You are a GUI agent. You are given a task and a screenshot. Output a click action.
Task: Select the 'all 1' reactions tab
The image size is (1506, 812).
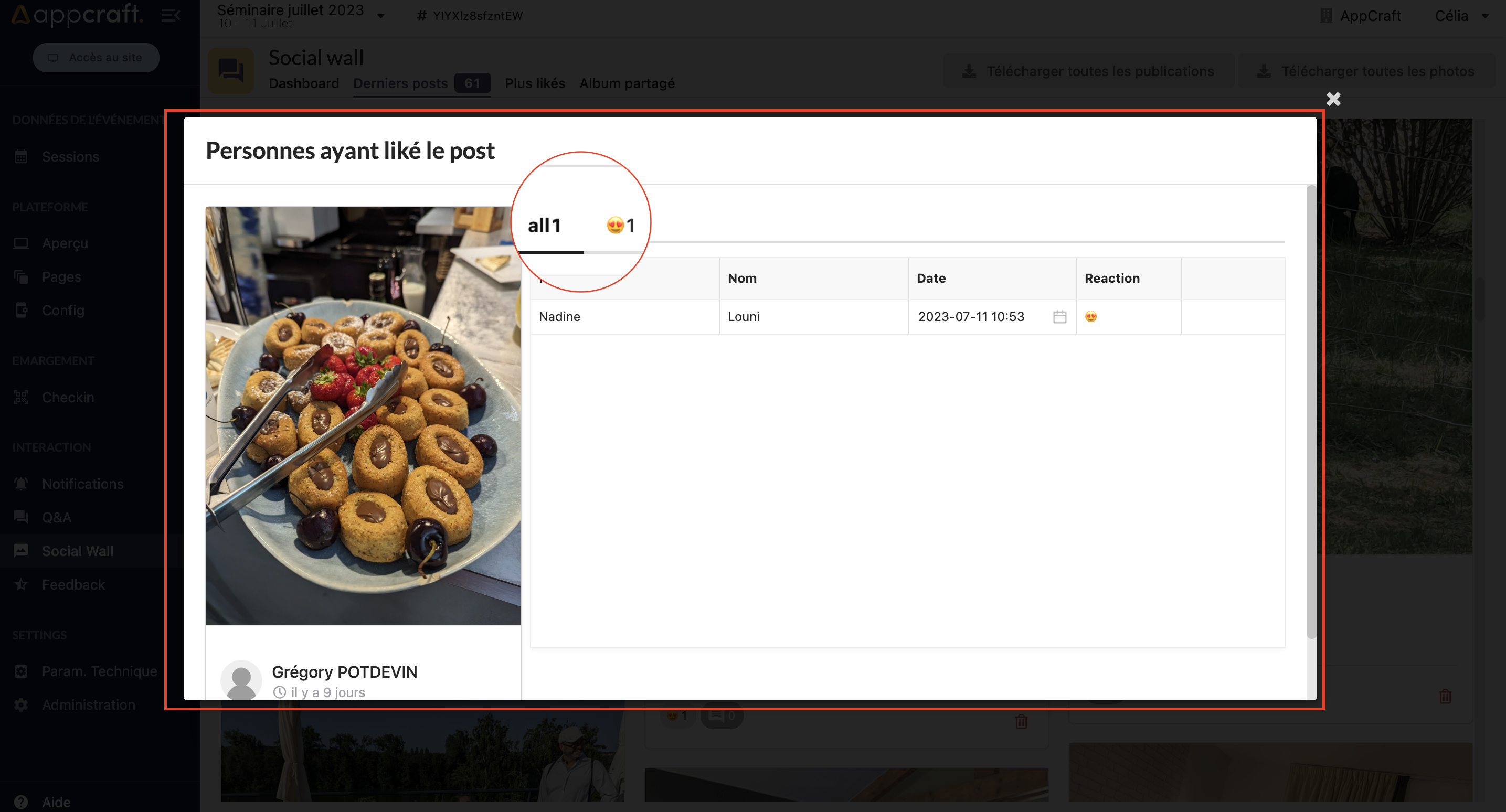tap(544, 225)
